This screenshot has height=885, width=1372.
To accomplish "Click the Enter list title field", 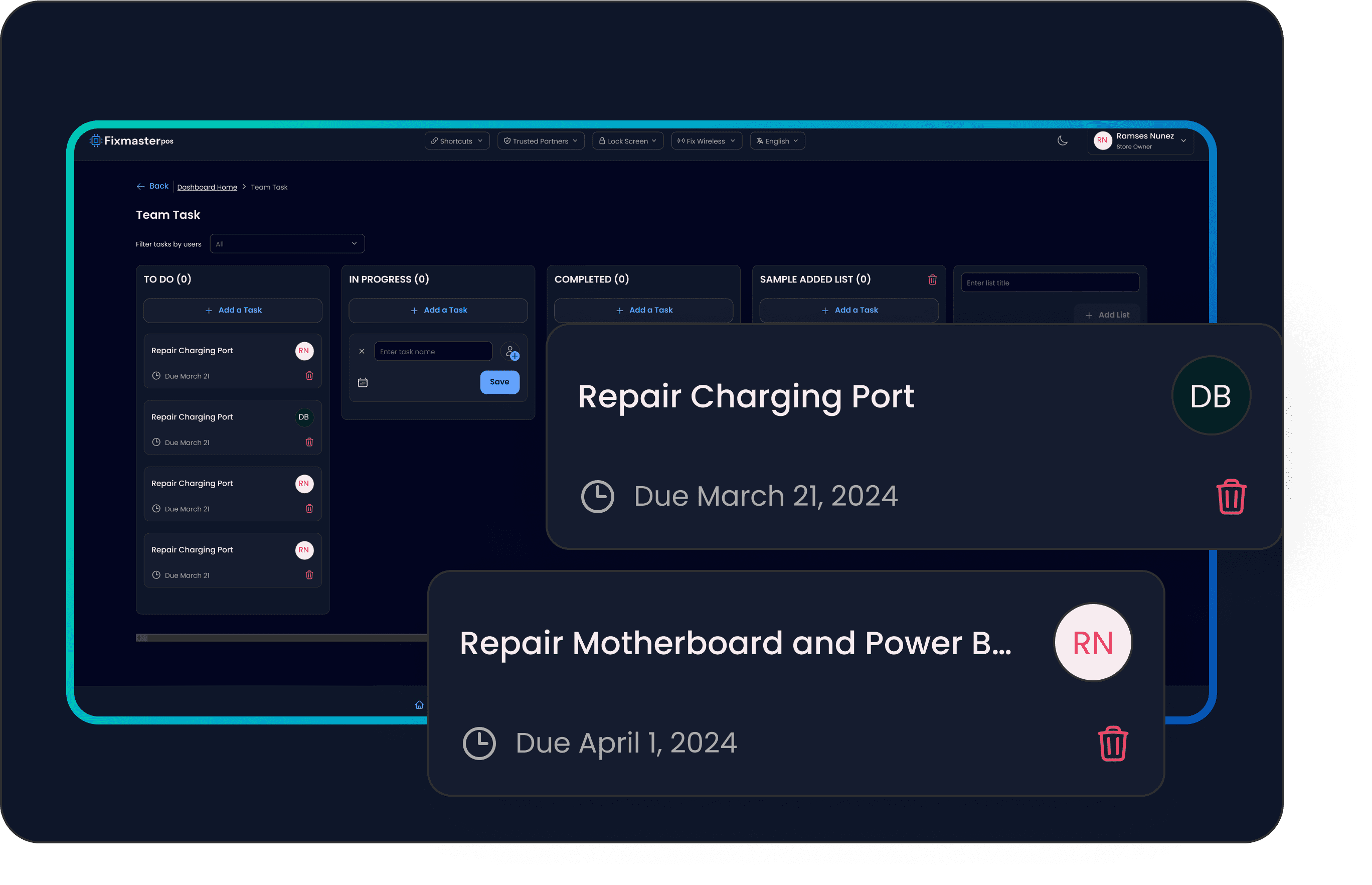I will pyautogui.click(x=1049, y=283).
